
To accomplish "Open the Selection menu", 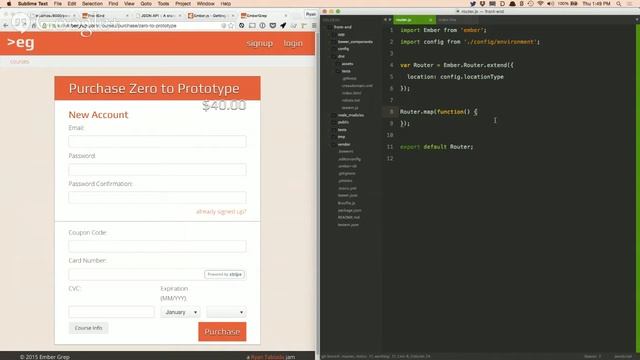I will [x=92, y=4].
